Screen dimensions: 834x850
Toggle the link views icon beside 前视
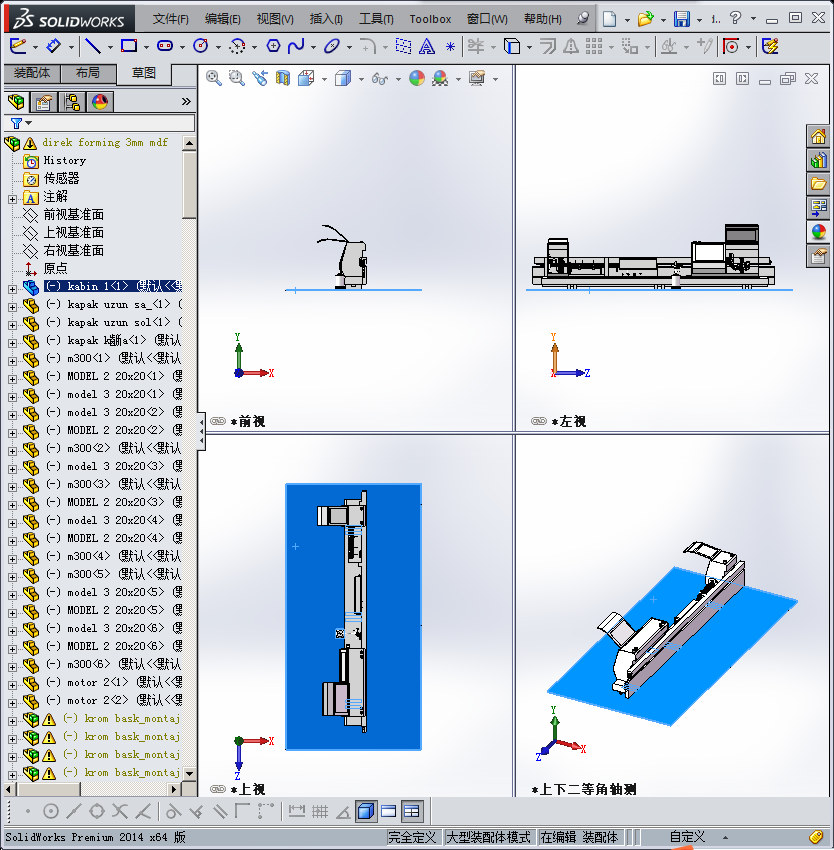click(218, 421)
